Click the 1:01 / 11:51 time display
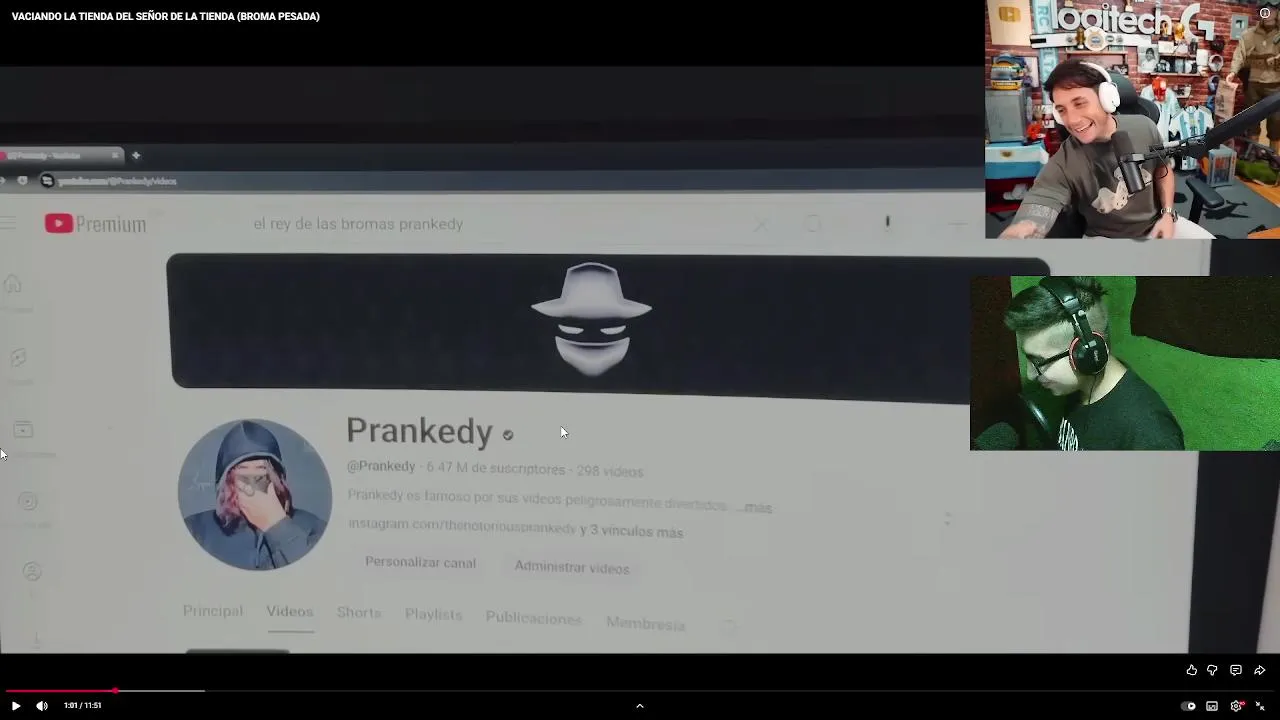The image size is (1280, 720). 83,705
